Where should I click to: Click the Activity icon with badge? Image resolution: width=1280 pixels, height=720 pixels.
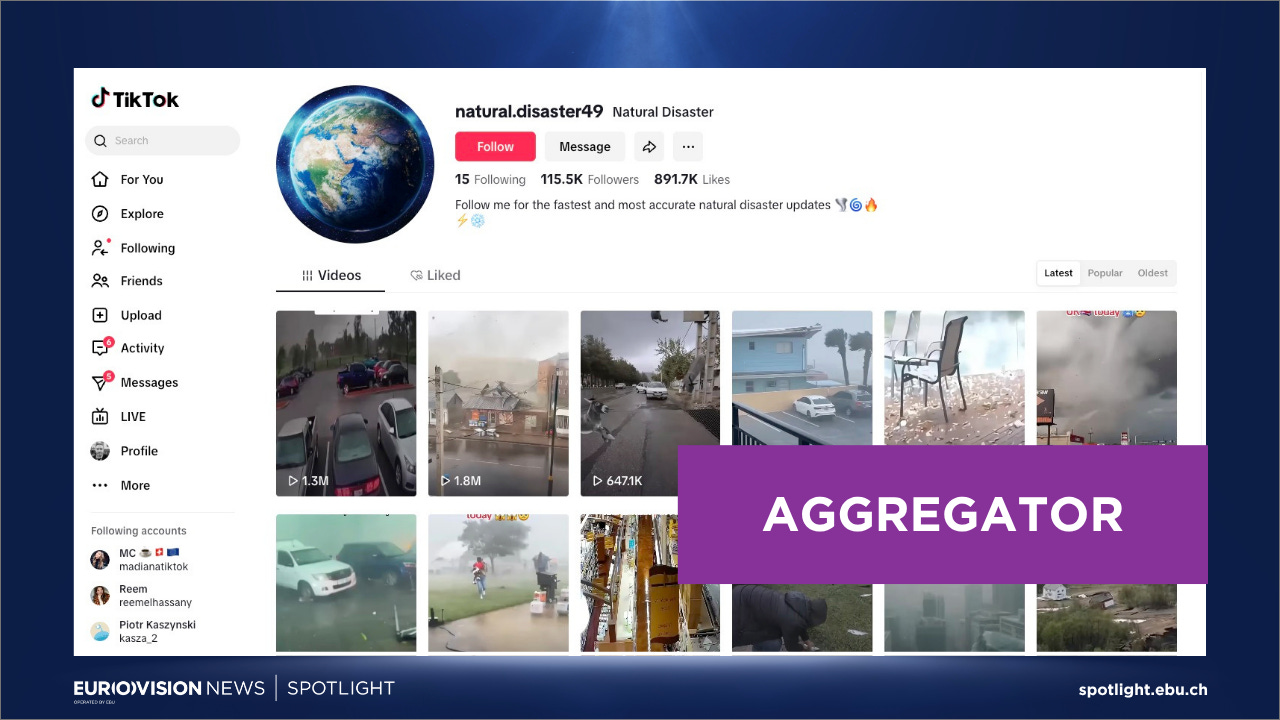click(101, 347)
